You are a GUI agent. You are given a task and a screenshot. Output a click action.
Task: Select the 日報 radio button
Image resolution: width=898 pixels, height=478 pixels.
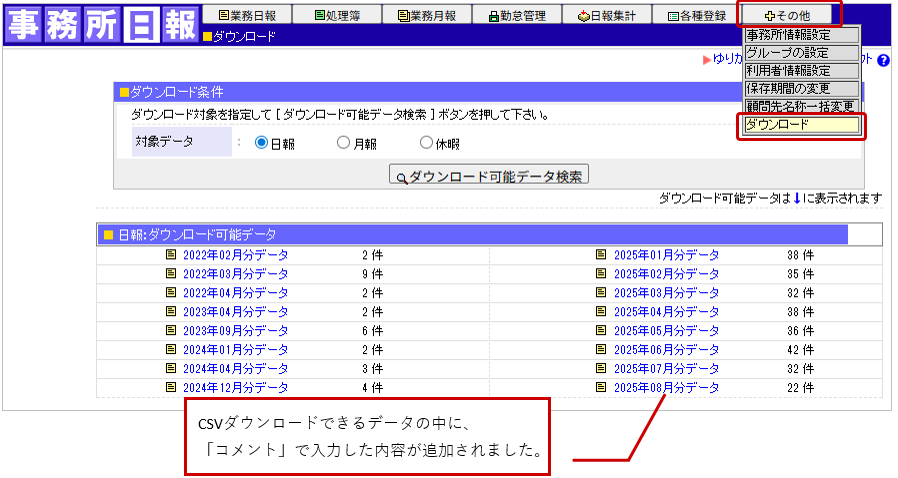(261, 143)
